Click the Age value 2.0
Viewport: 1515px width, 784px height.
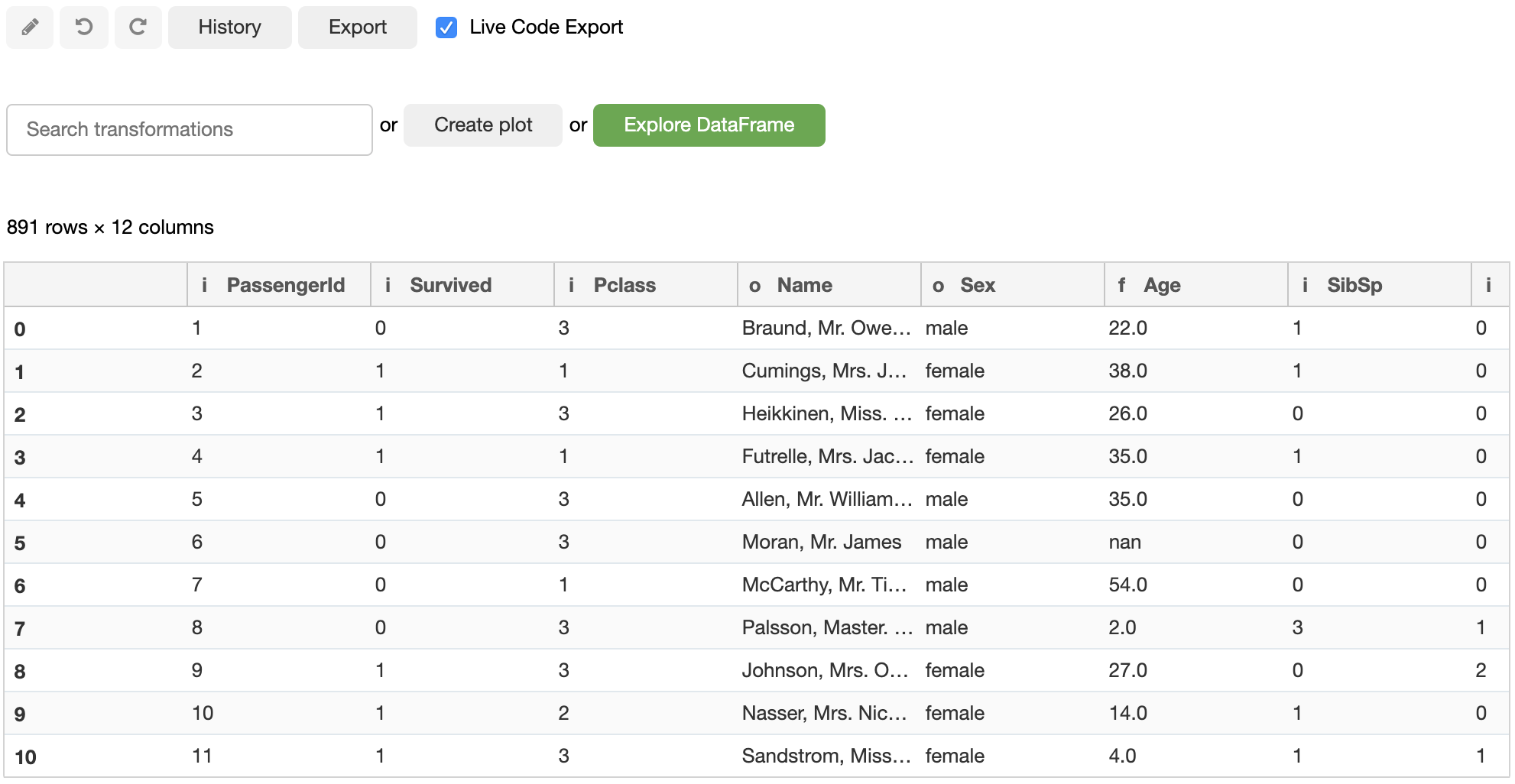1123,628
